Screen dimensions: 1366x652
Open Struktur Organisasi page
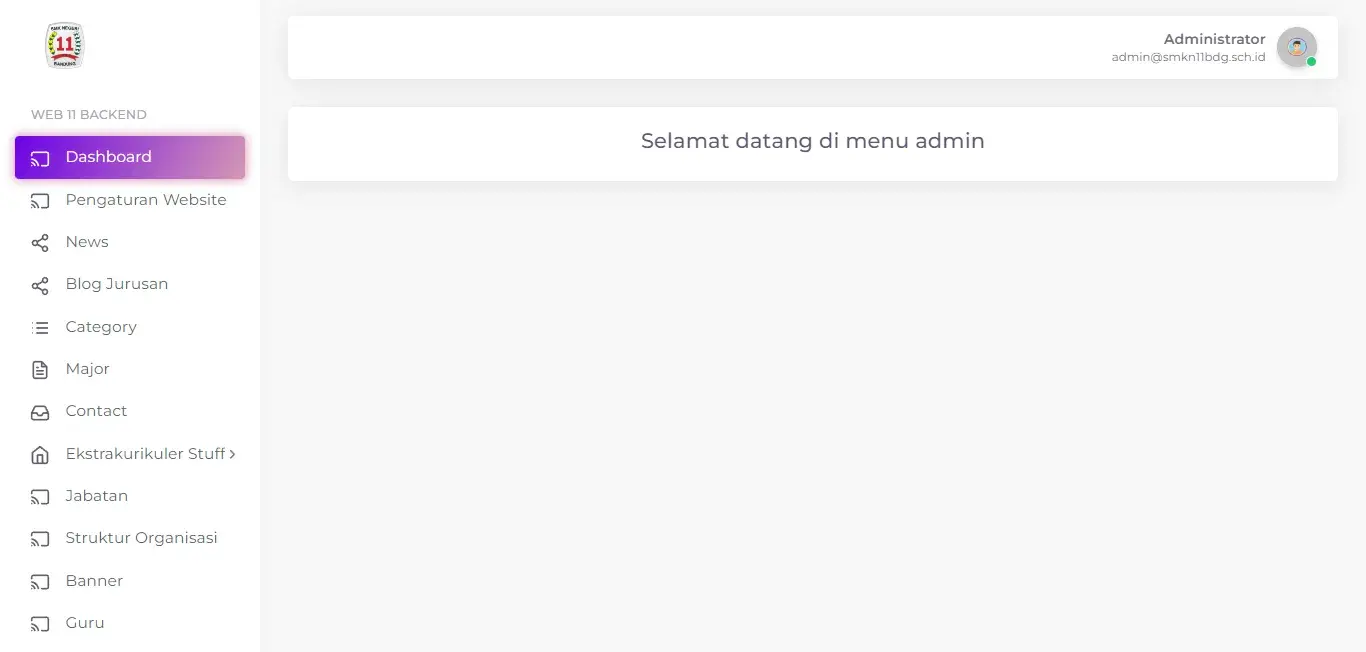[x=130, y=538]
